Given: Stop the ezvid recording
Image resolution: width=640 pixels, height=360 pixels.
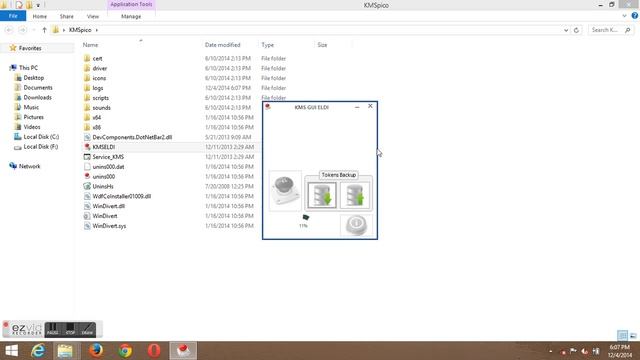Looking at the screenshot, I should coord(70,329).
